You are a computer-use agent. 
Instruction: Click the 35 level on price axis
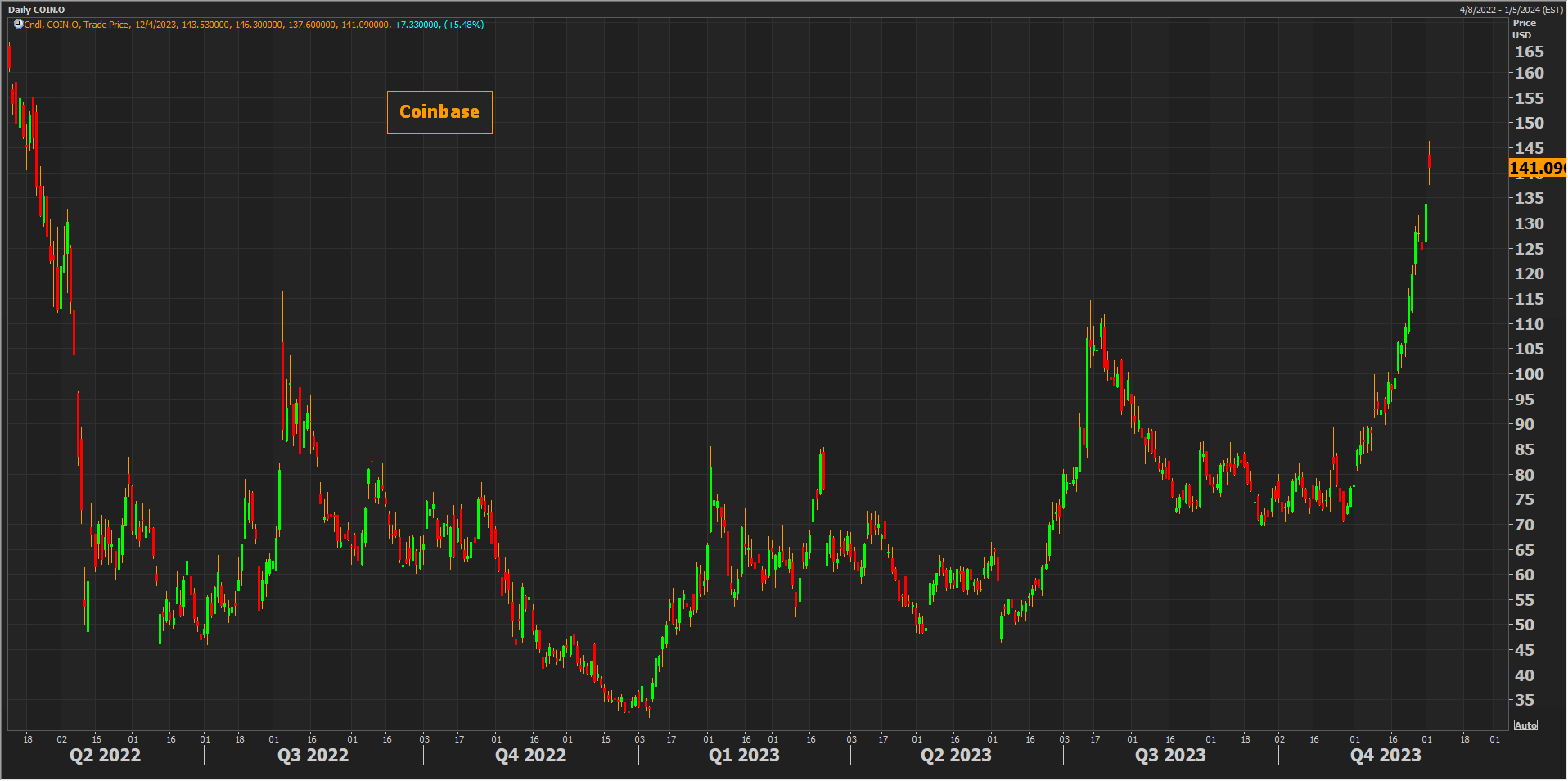pyautogui.click(x=1524, y=700)
